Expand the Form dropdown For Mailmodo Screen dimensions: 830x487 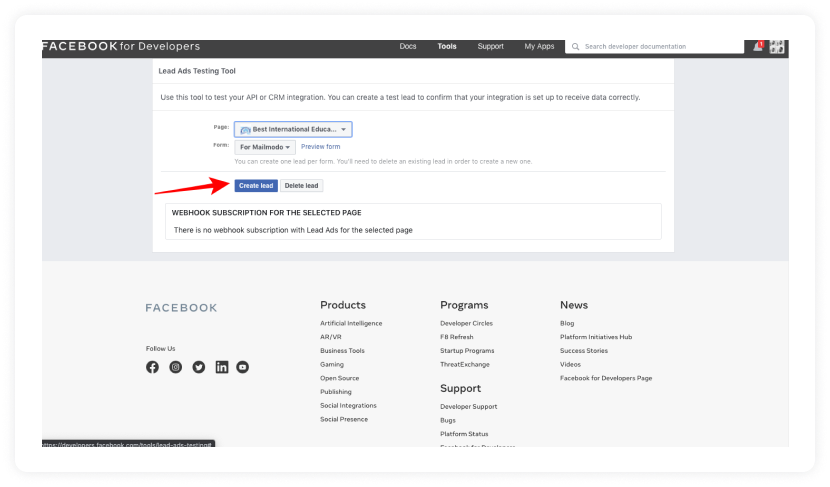[265, 147]
